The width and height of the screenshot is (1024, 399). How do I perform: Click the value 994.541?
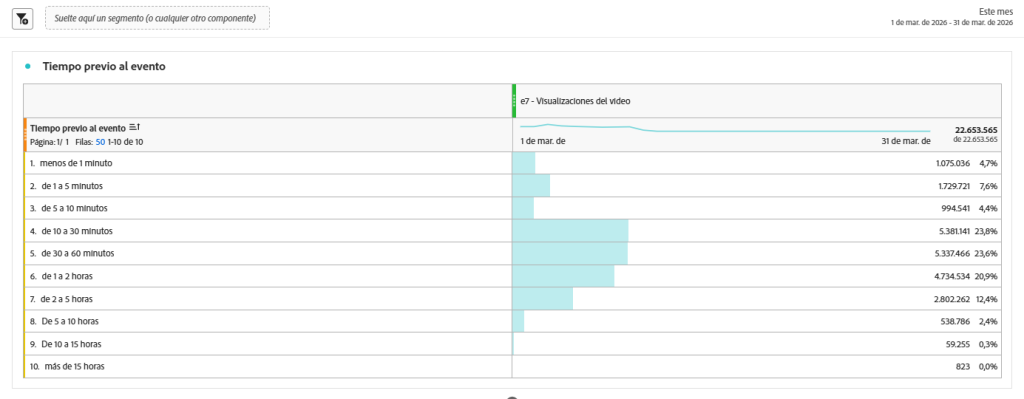click(x=955, y=208)
